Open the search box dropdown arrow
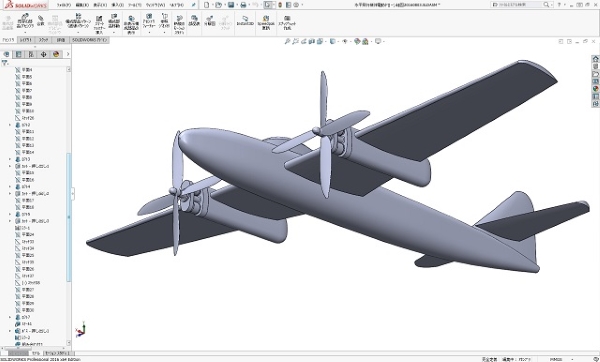The height and width of the screenshot is (362, 600). (x=552, y=5)
